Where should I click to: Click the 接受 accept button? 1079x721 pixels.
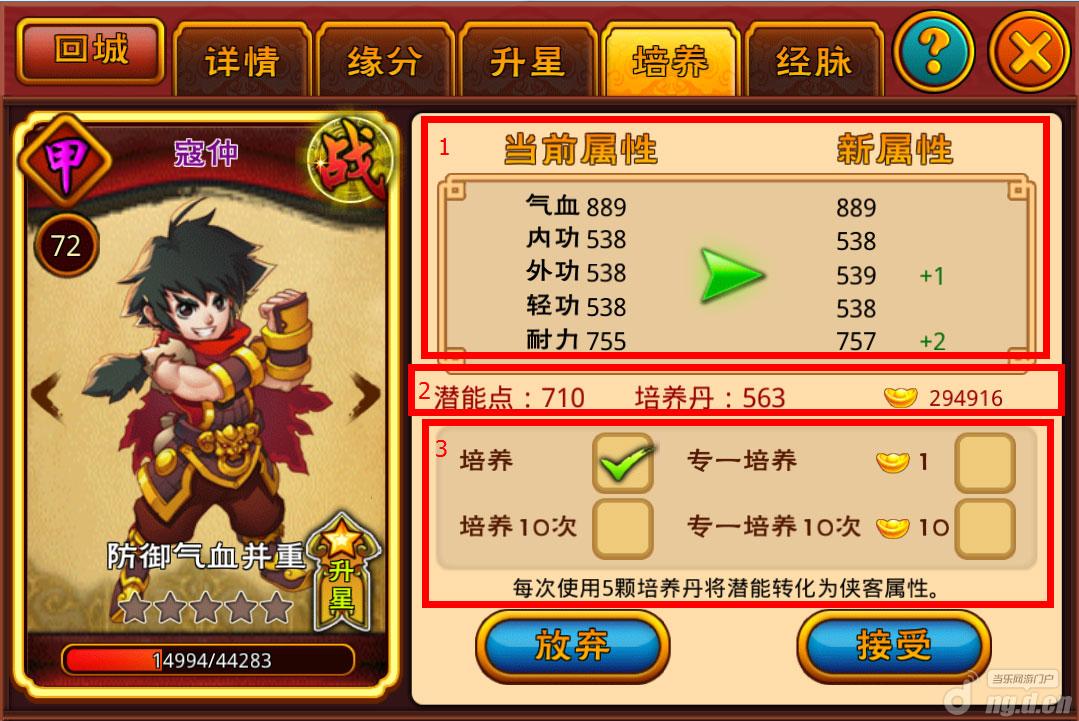pos(893,647)
